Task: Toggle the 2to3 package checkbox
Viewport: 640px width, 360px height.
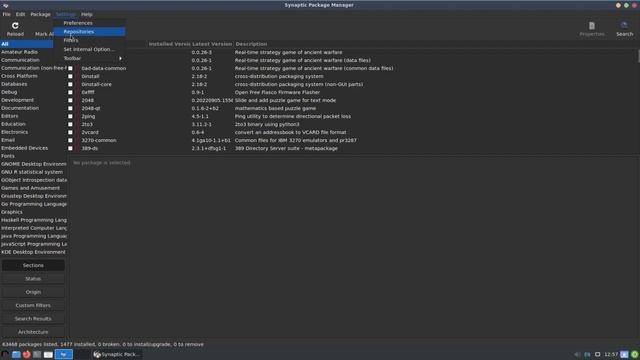Action: [x=70, y=124]
